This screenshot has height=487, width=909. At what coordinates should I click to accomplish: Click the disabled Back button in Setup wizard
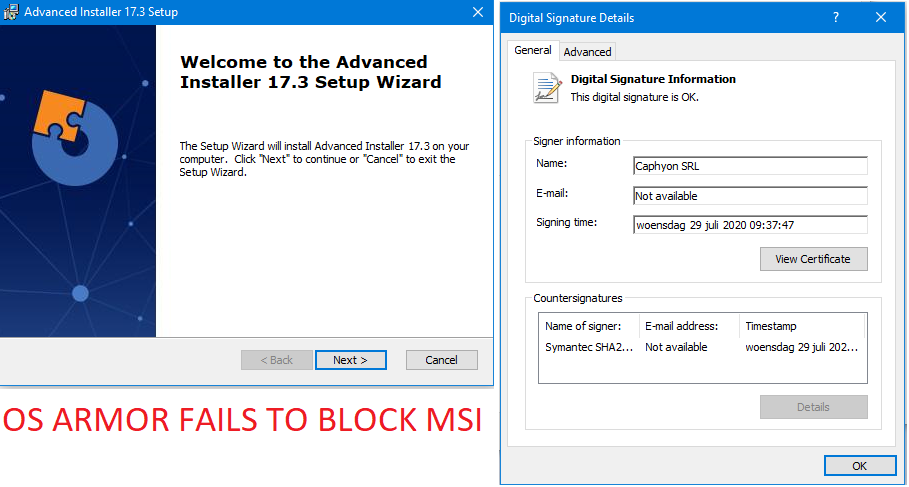(x=277, y=360)
